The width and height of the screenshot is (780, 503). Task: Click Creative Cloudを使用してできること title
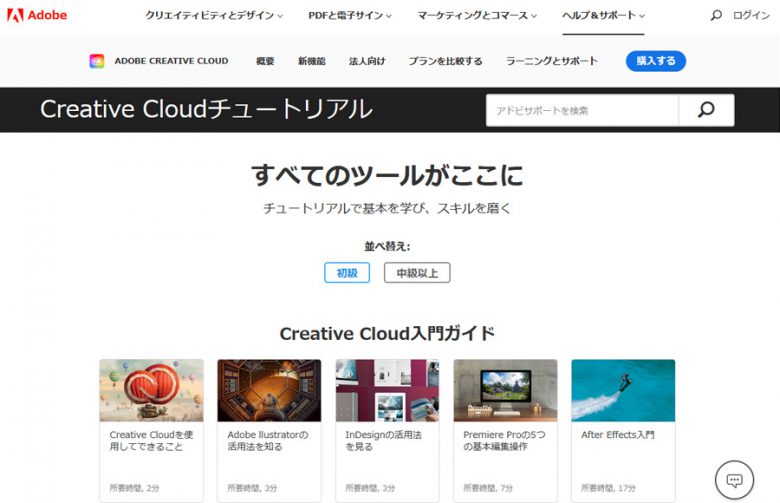[151, 440]
